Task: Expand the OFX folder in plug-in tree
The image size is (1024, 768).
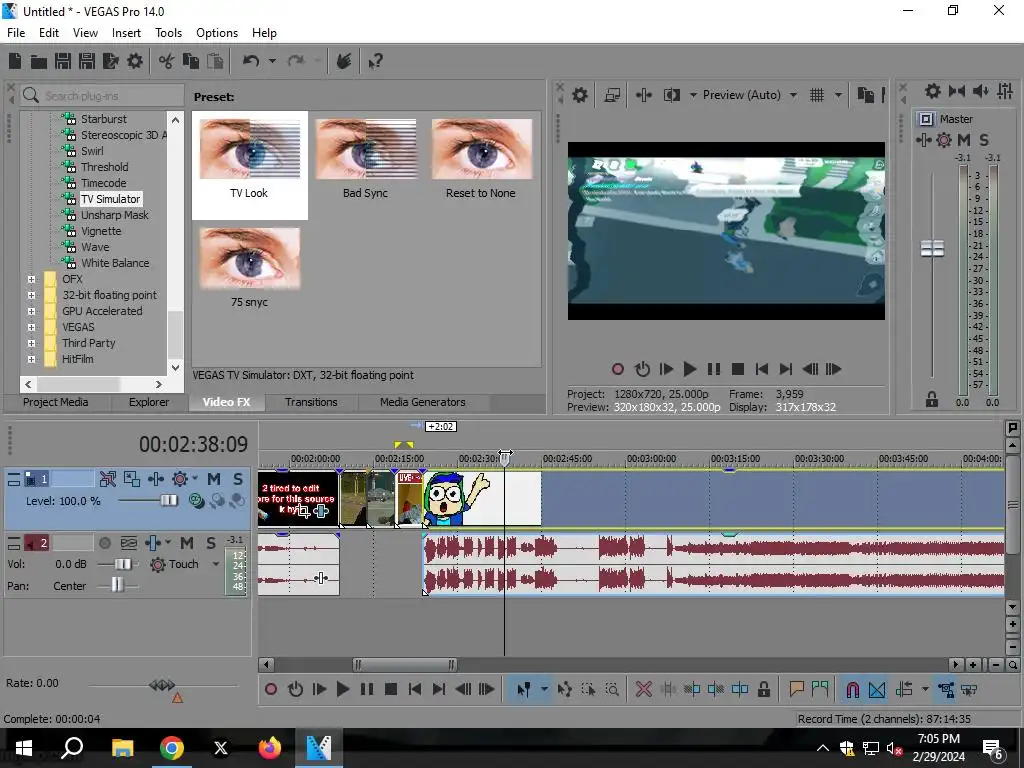Action: (31, 279)
